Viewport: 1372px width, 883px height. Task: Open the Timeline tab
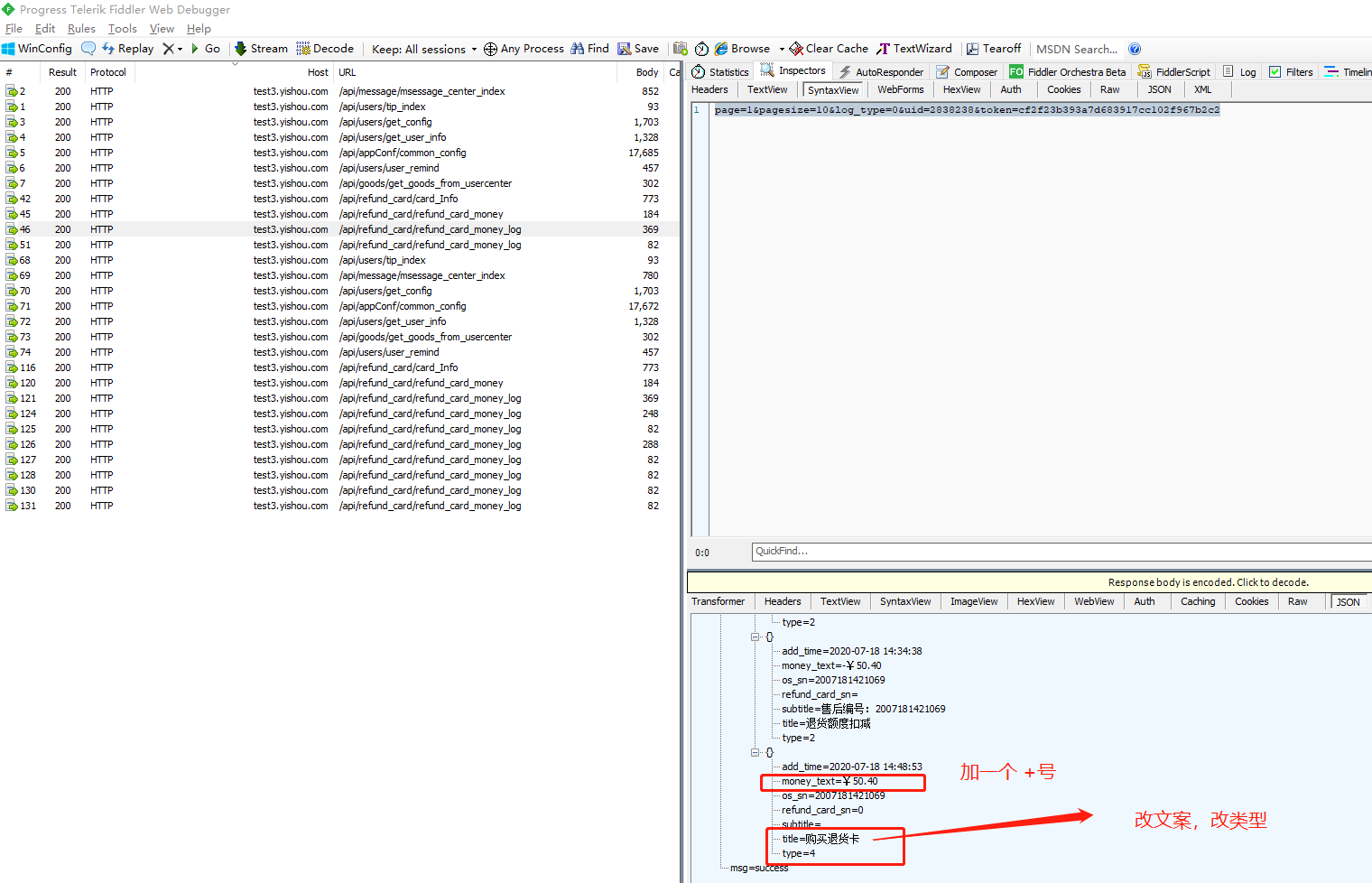pyautogui.click(x=1347, y=72)
